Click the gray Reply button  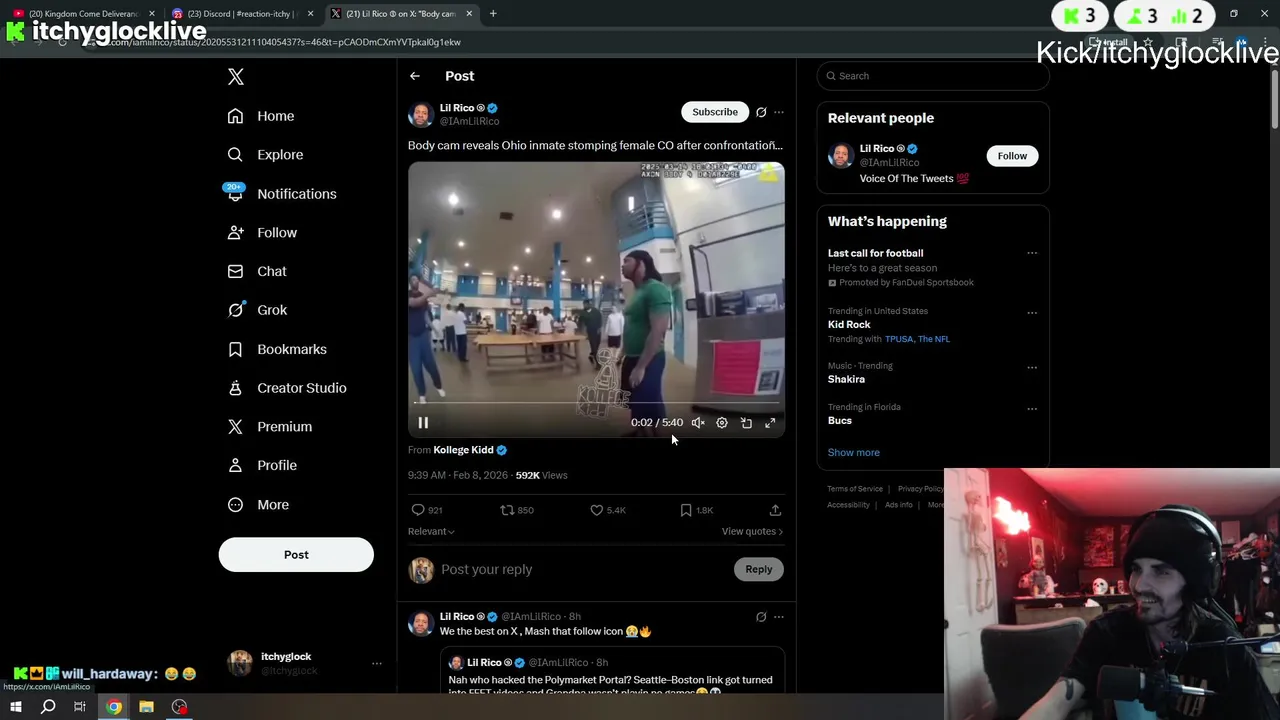click(759, 570)
